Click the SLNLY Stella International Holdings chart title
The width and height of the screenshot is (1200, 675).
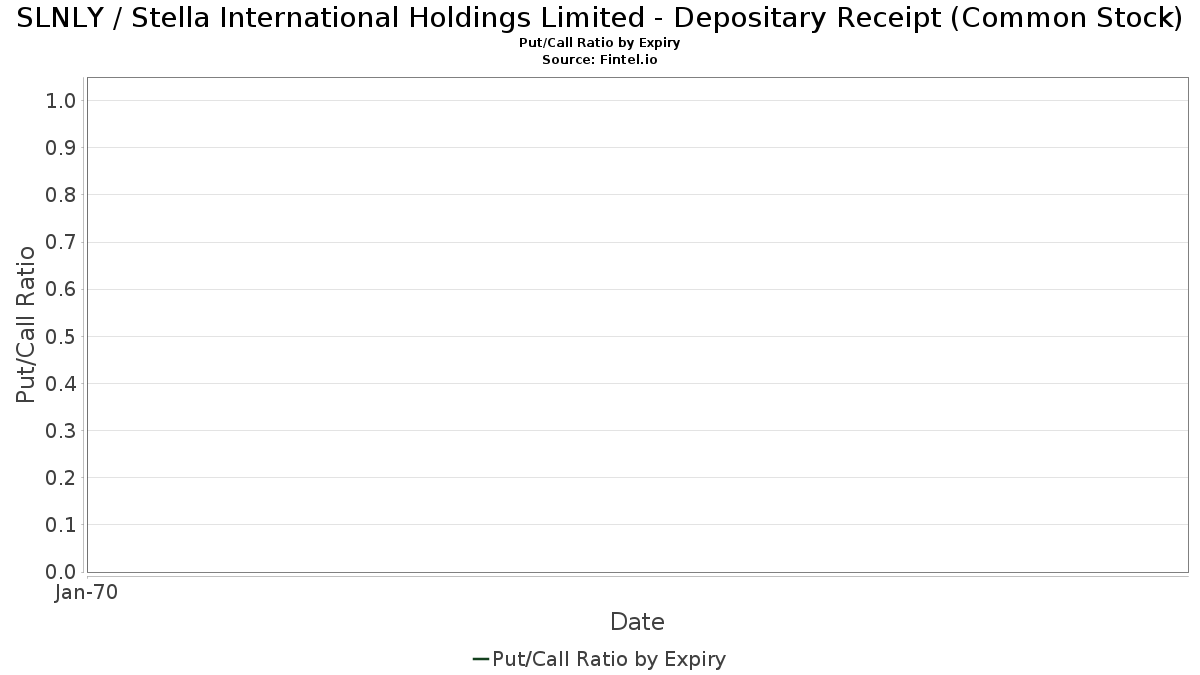pyautogui.click(x=600, y=18)
